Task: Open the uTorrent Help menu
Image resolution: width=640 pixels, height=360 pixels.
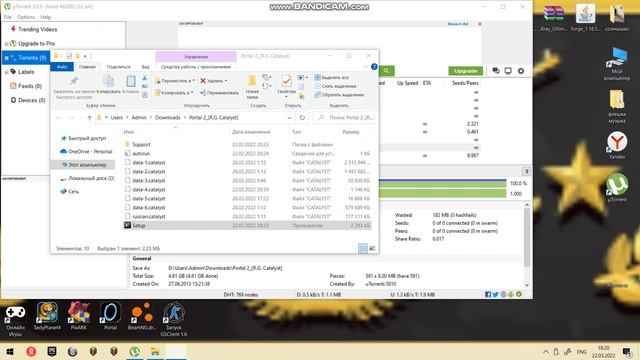Action: point(46,17)
